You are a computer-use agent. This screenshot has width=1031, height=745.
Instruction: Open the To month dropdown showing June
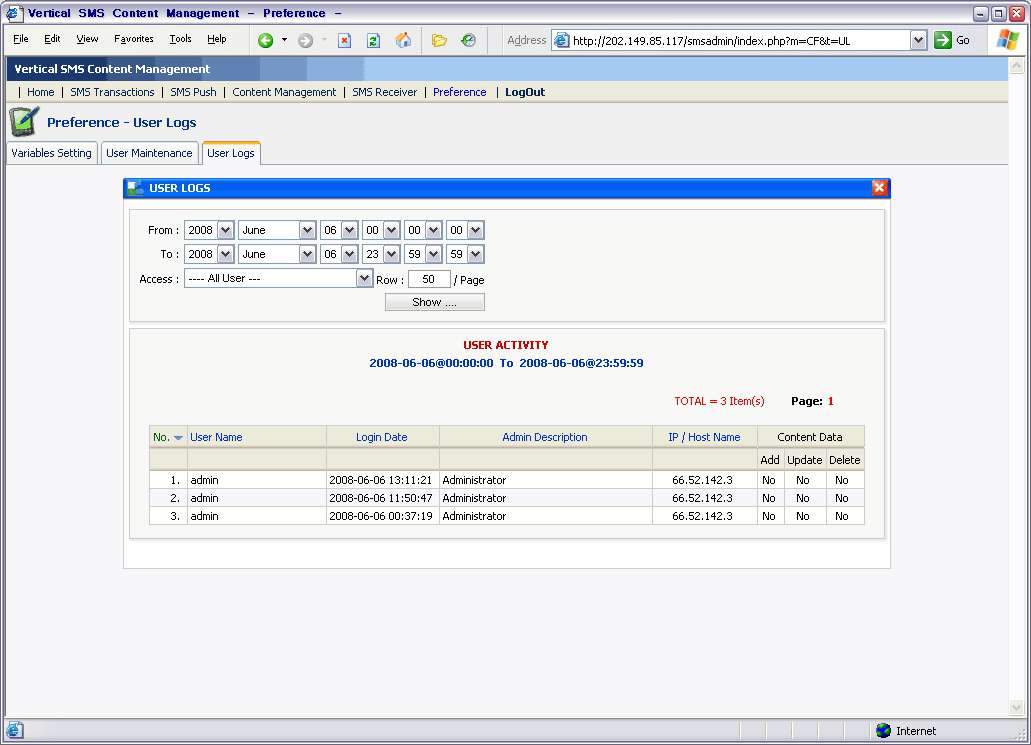[307, 254]
